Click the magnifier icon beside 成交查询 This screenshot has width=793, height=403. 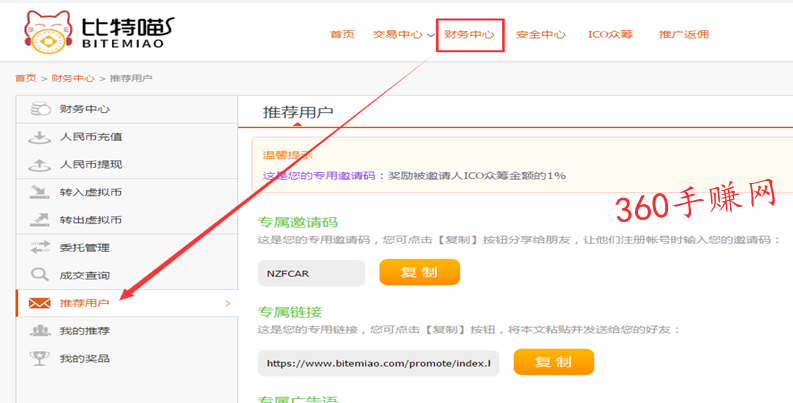pyautogui.click(x=39, y=275)
